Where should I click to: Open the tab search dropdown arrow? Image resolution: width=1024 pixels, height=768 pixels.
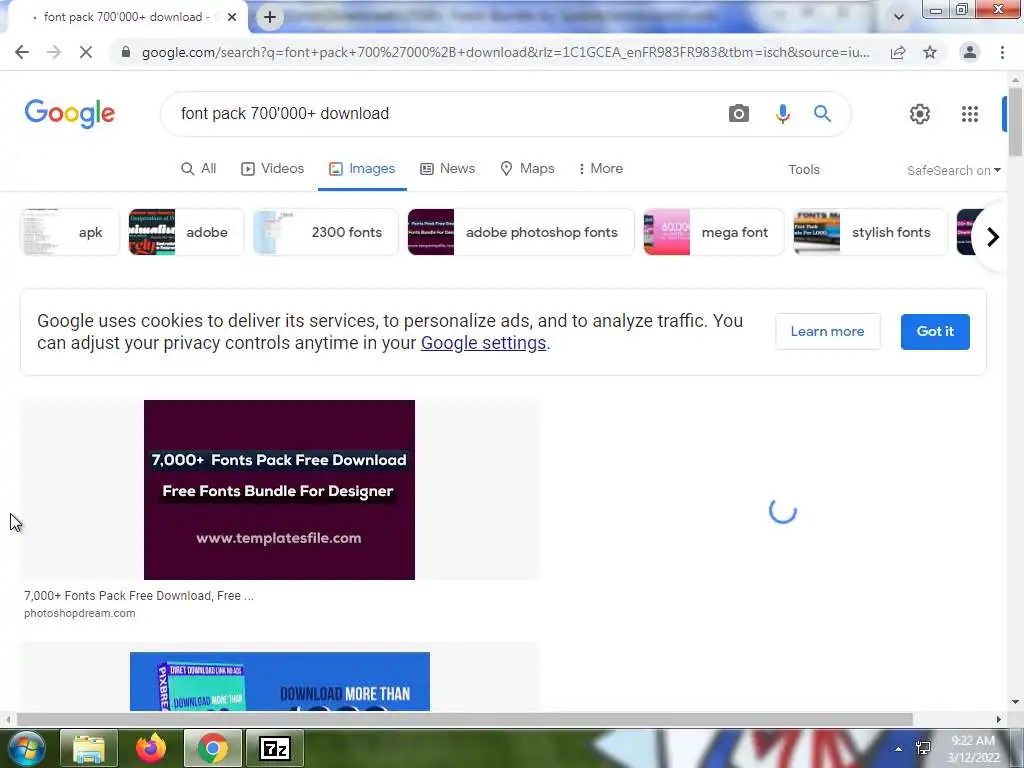pyautogui.click(x=899, y=17)
